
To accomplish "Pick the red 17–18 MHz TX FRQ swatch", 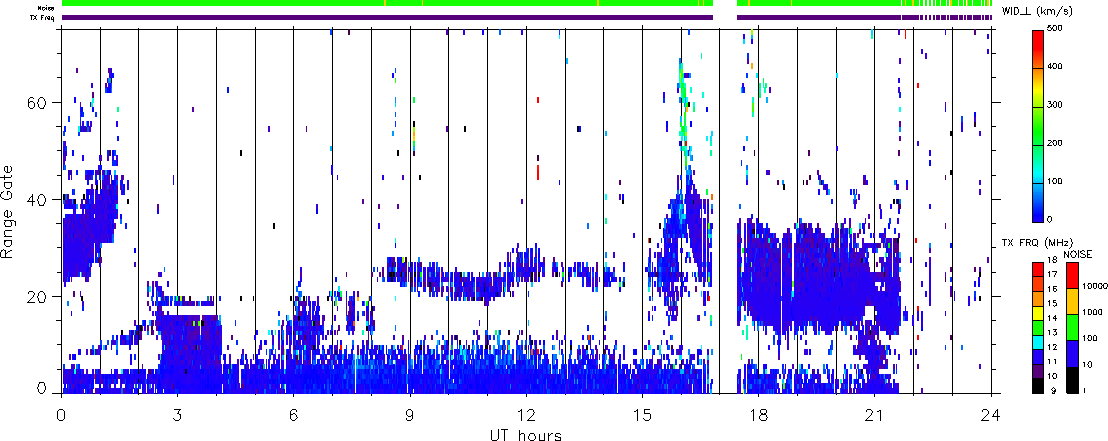I will (x=1038, y=269).
